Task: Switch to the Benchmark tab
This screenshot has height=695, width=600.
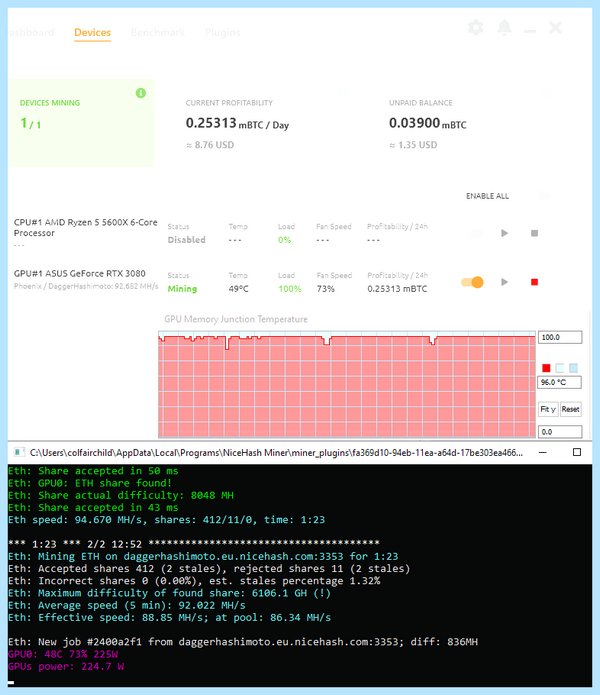Action: pyautogui.click(x=158, y=32)
